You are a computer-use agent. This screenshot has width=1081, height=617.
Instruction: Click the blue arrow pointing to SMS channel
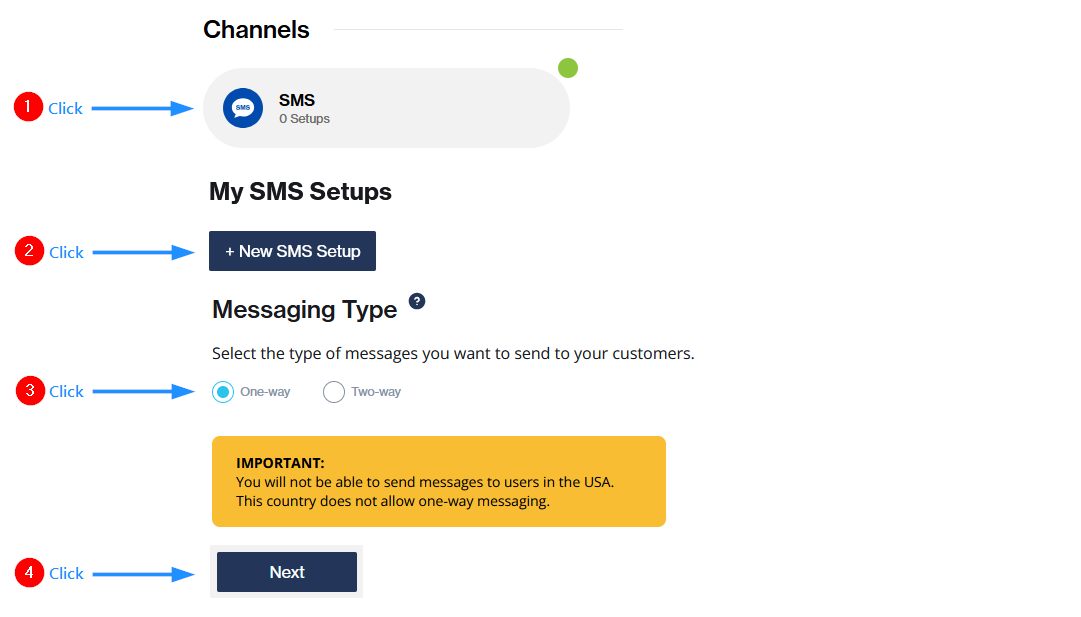click(142, 108)
